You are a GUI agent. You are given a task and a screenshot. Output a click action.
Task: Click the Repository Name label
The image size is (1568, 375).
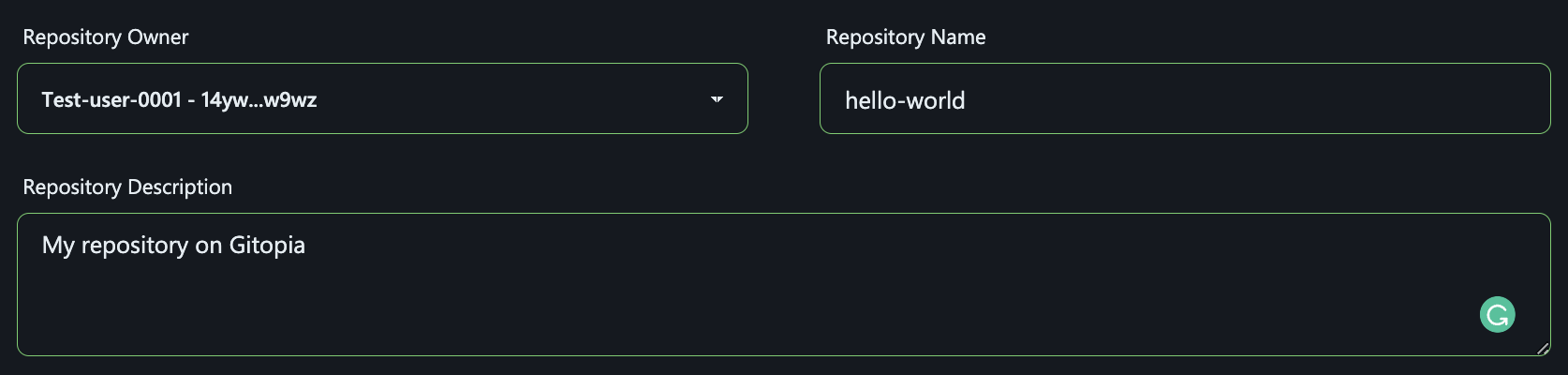tap(906, 37)
